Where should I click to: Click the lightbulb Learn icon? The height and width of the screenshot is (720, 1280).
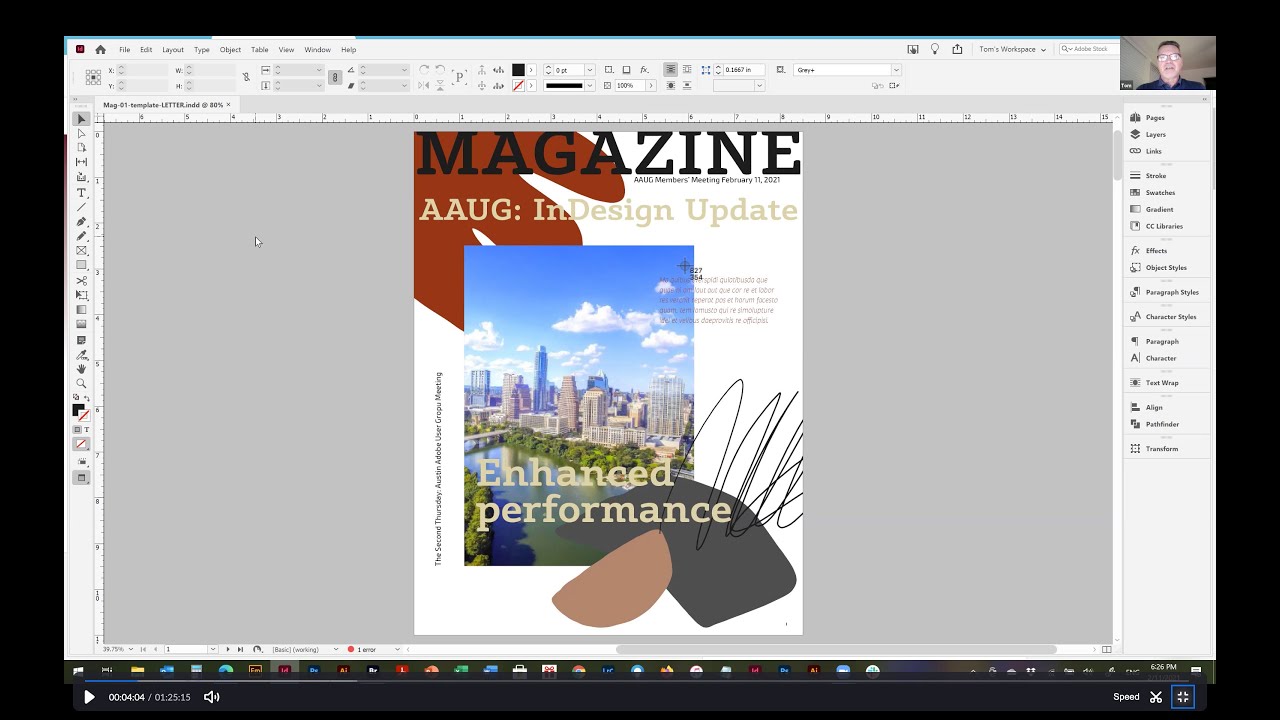tap(935, 49)
